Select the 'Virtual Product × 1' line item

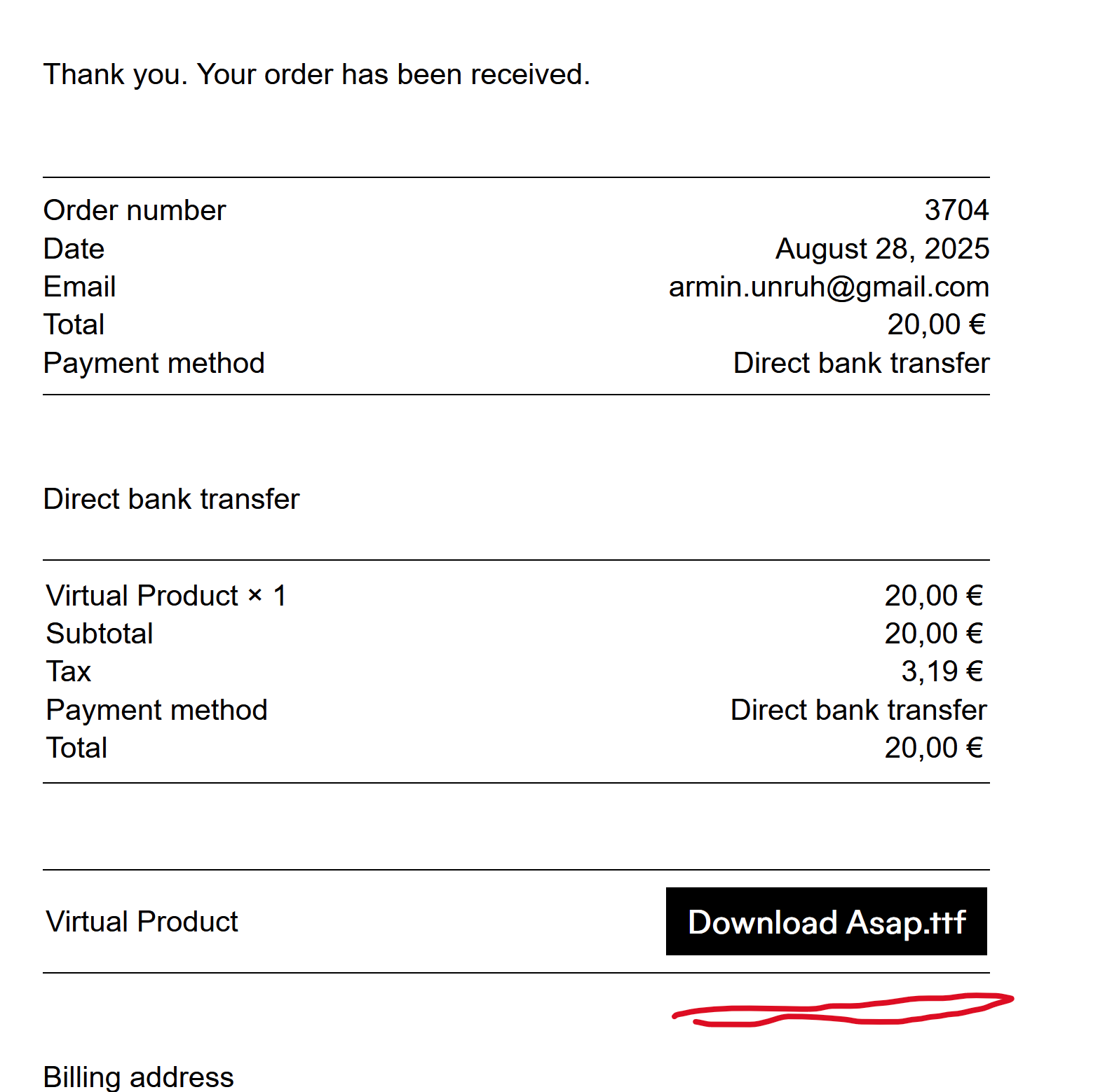point(166,596)
